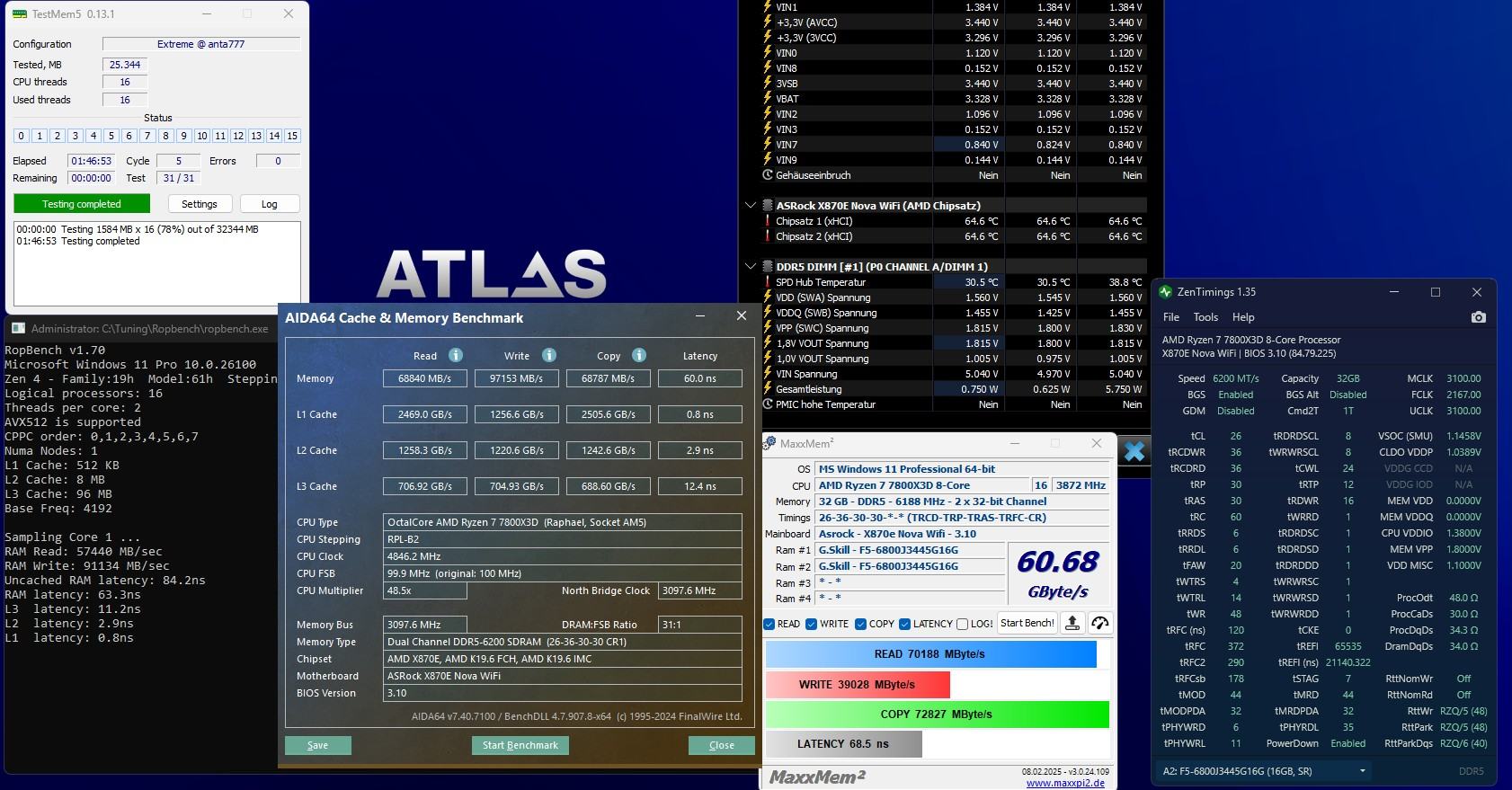Viewport: 1512px width, 790px height.
Task: Click lightning icon beside +3,3V (AVCC) row
Action: click(x=768, y=22)
